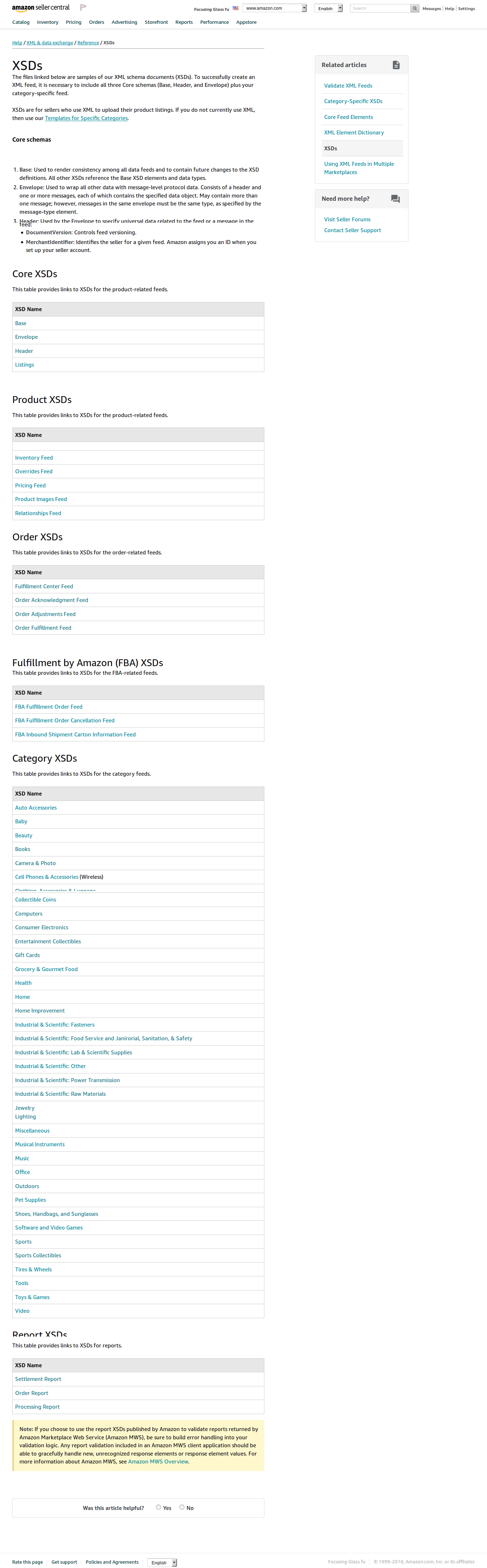The height and width of the screenshot is (1568, 487).
Task: Open the Advertising menu
Action: pos(124,22)
